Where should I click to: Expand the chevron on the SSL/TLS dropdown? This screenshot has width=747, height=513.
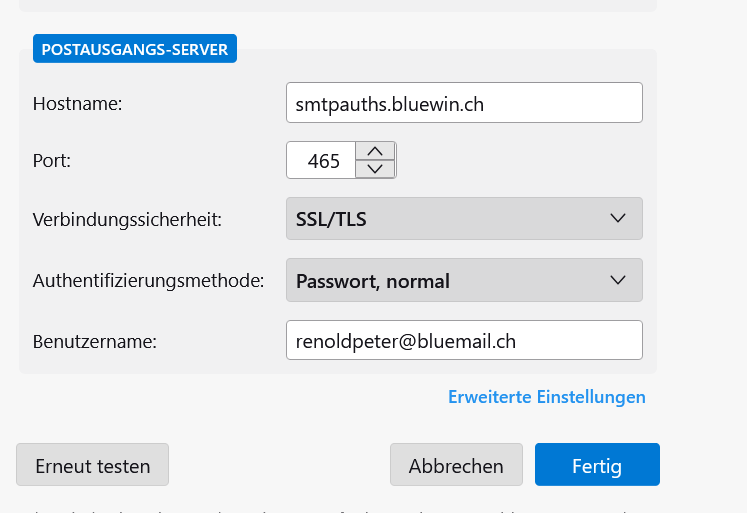pos(618,218)
